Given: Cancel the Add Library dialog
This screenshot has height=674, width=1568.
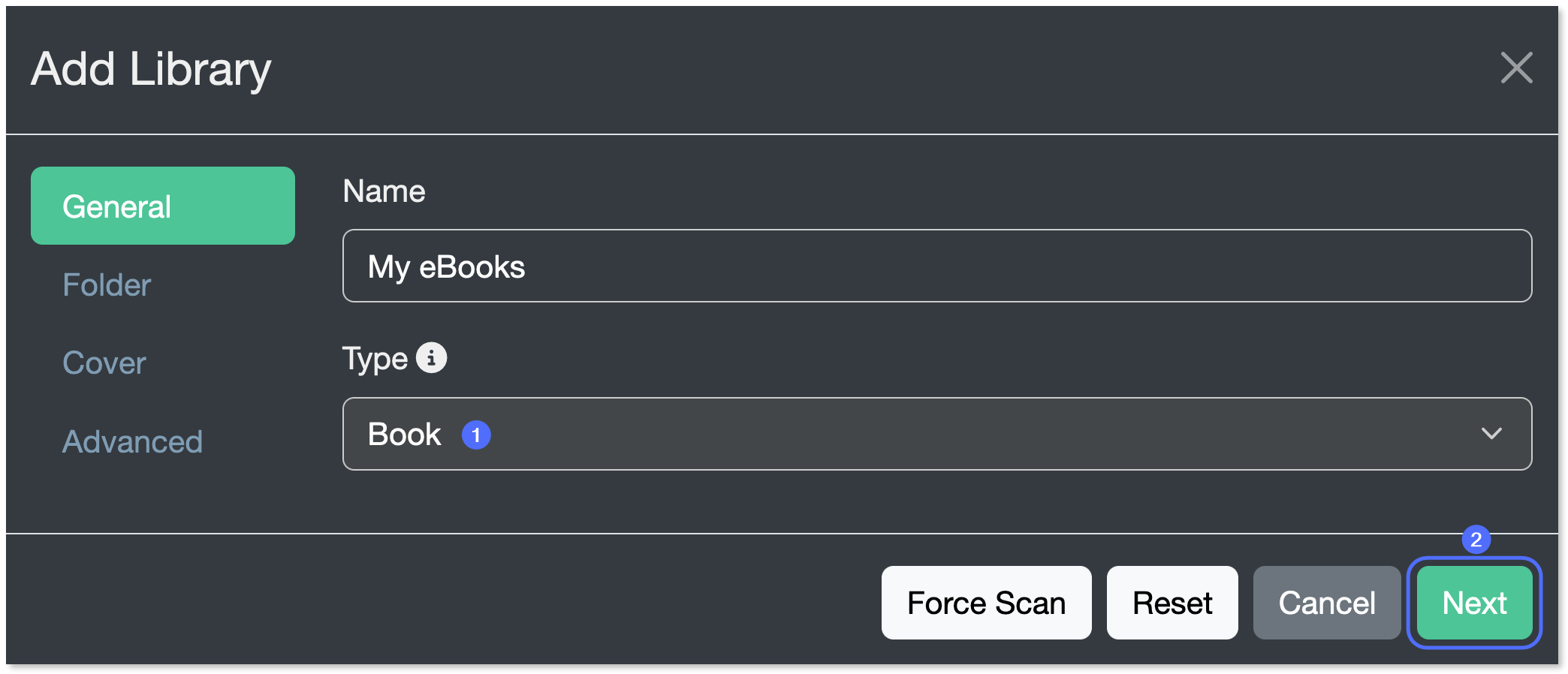Looking at the screenshot, I should (x=1327, y=602).
